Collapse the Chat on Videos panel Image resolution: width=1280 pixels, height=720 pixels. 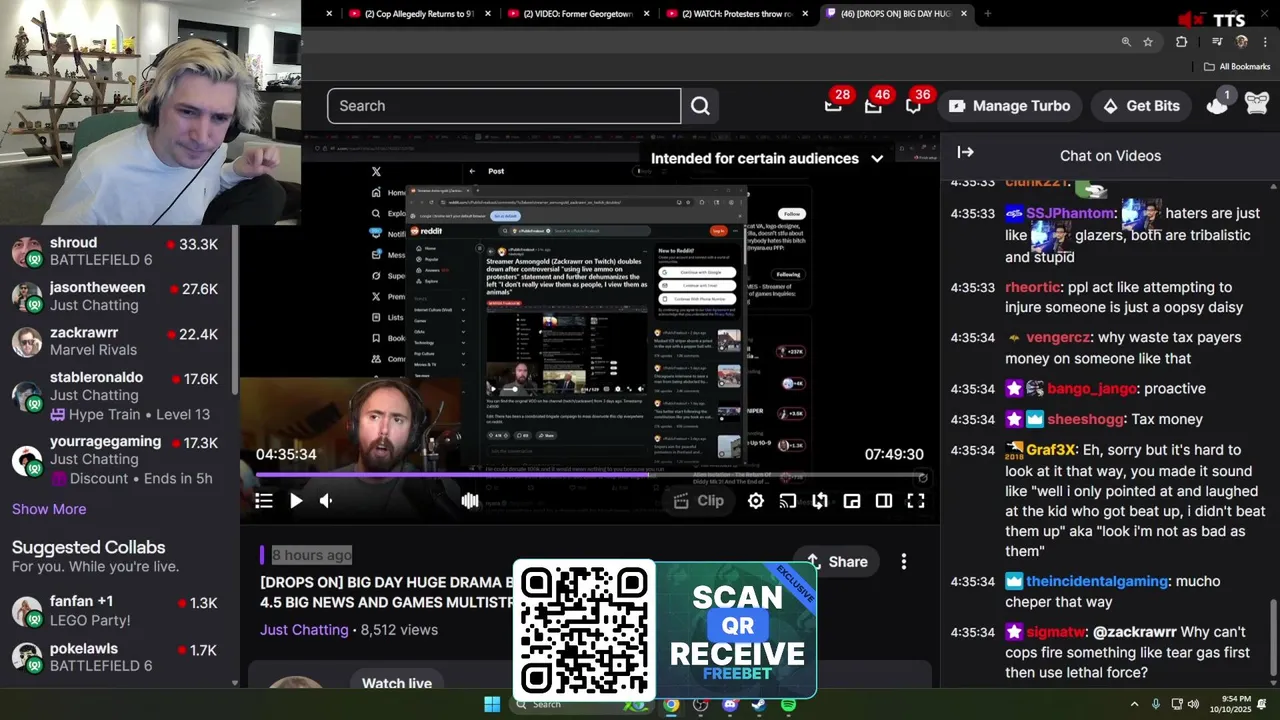pyautogui.click(x=965, y=152)
